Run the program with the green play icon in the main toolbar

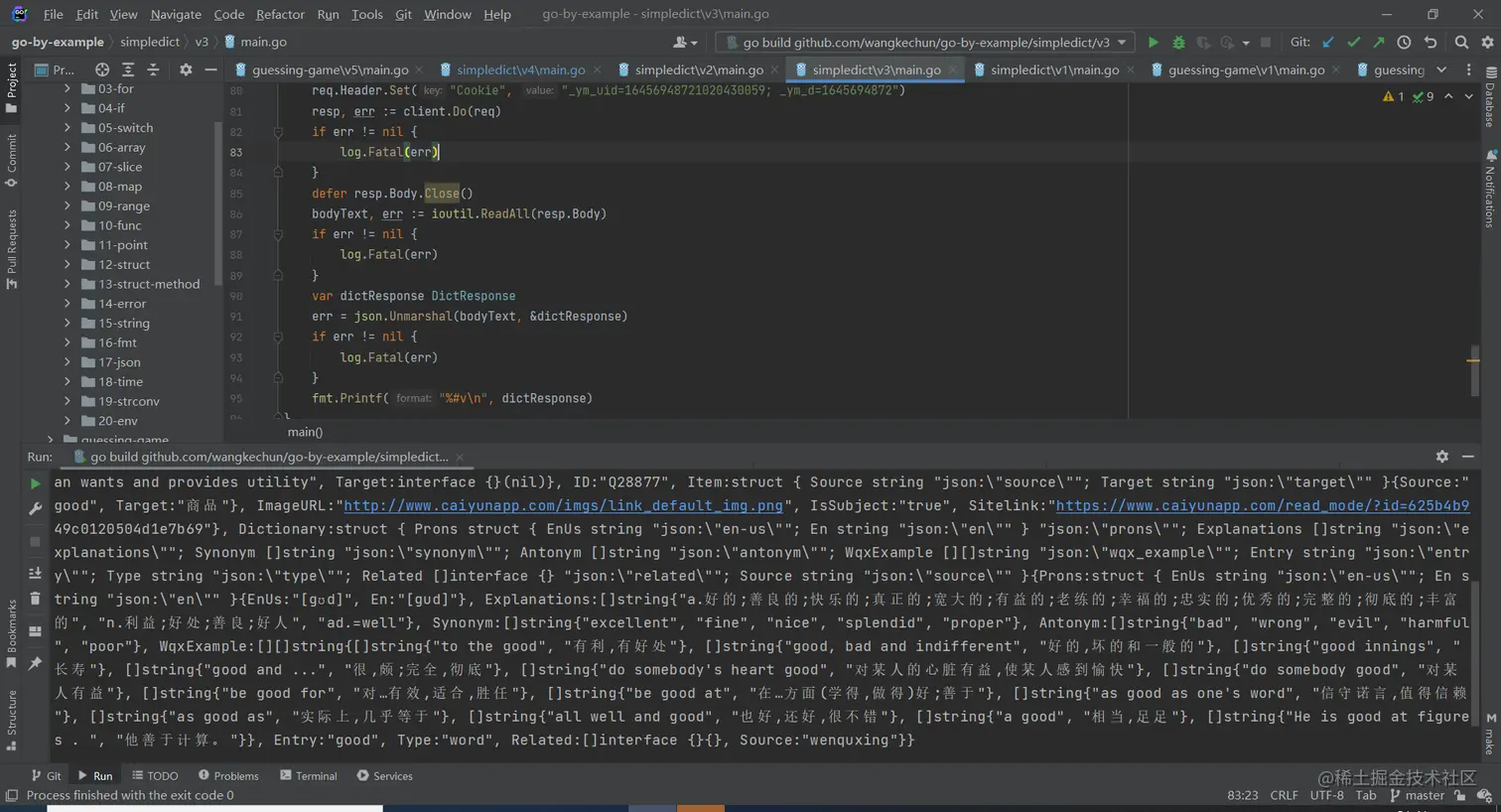click(x=1153, y=43)
